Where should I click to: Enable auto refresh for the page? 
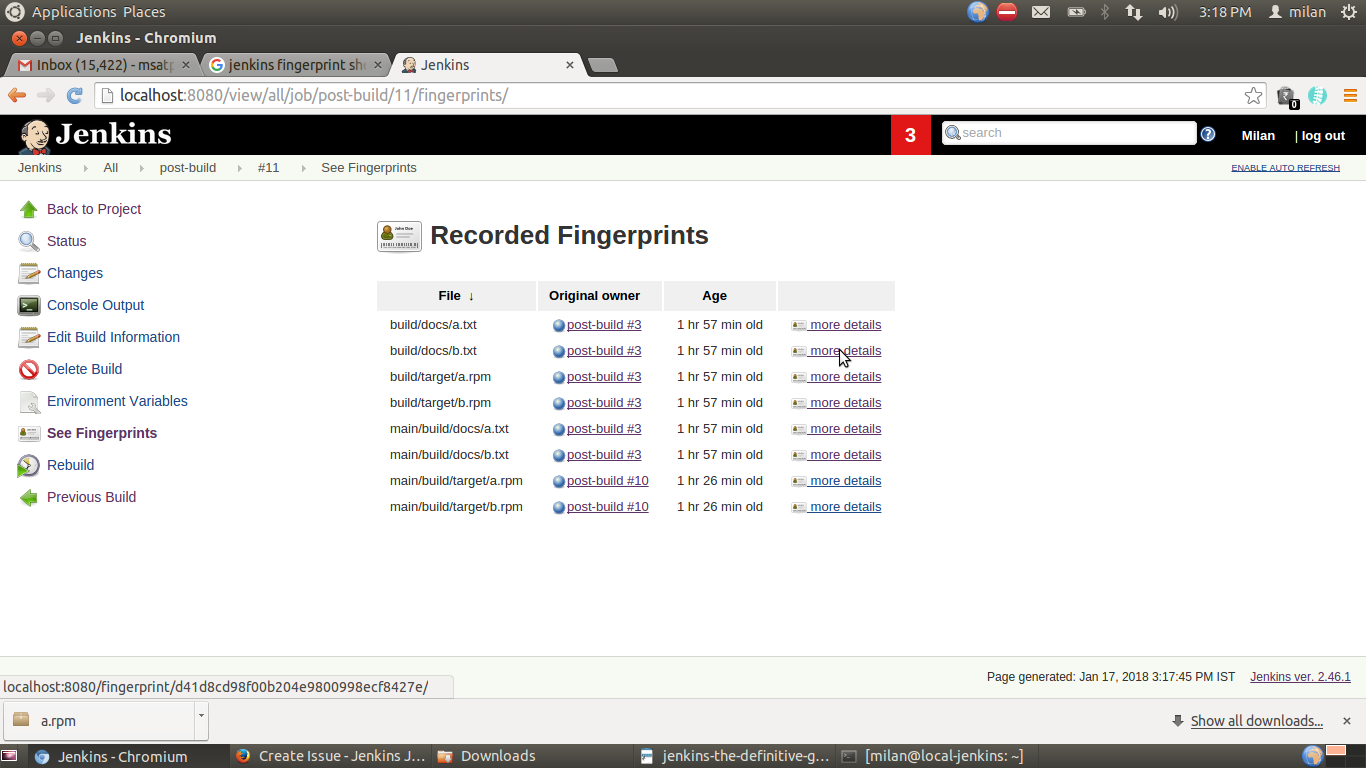pyautogui.click(x=1285, y=168)
